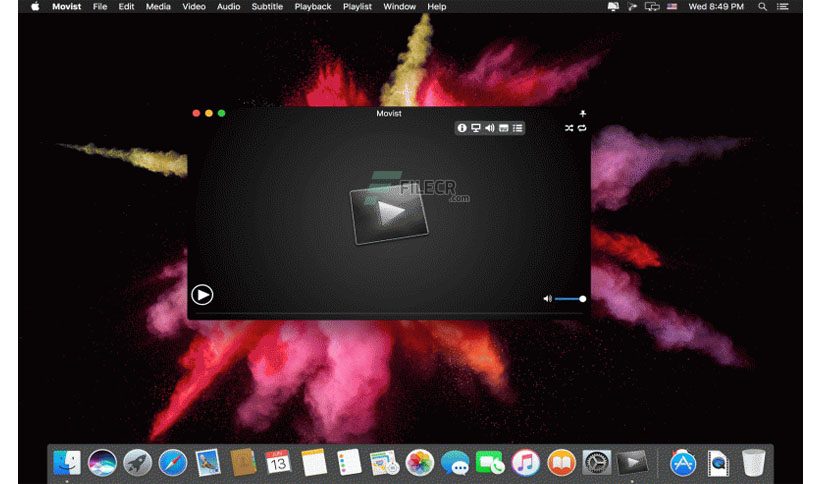Click the Movist icon in Dock
The height and width of the screenshot is (484, 836).
point(632,462)
